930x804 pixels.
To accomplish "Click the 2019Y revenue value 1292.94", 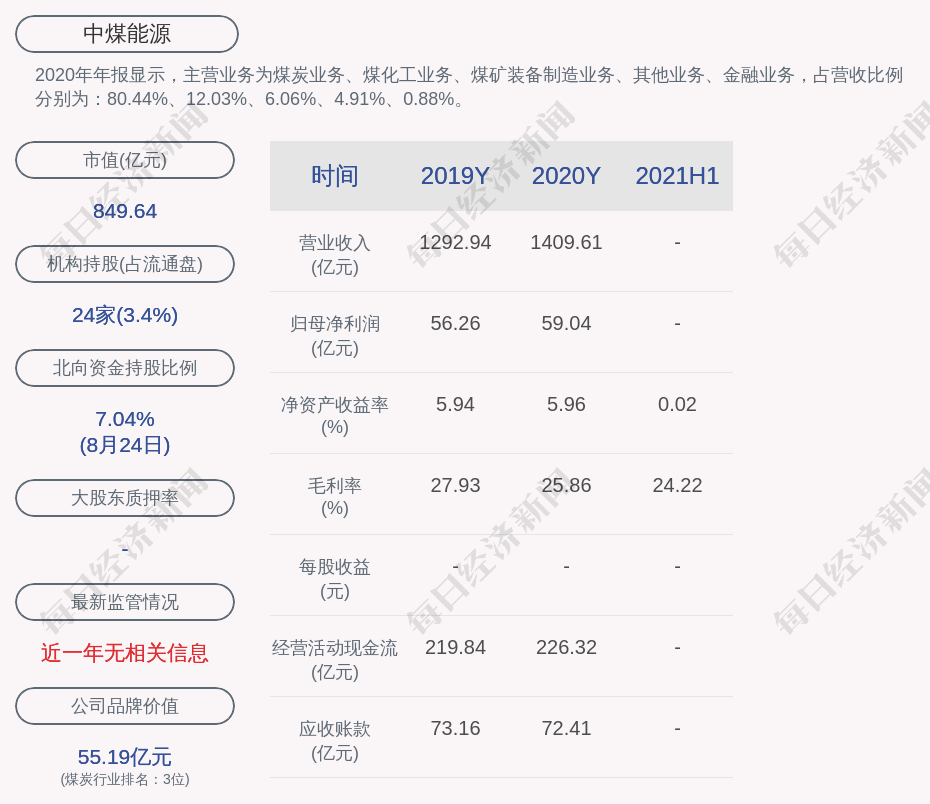I will tap(455, 243).
